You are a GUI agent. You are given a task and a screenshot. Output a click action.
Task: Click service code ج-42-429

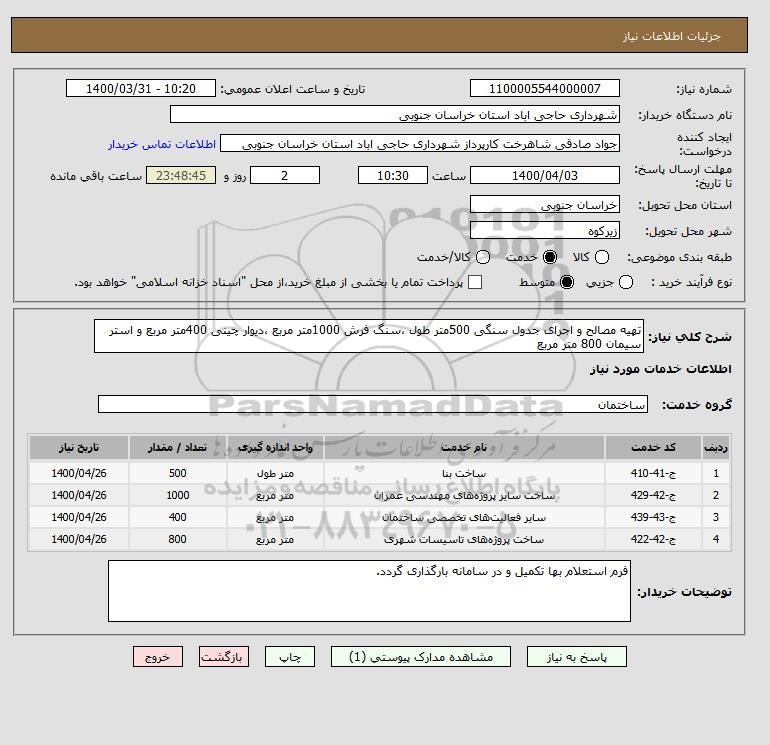pyautogui.click(x=653, y=496)
